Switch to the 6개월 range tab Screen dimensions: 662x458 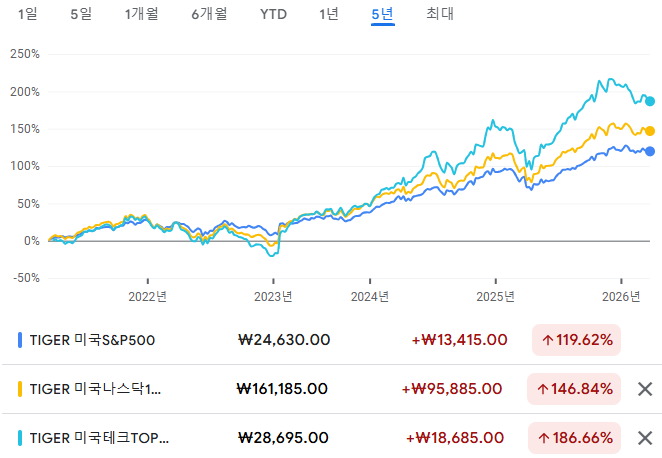pos(209,14)
